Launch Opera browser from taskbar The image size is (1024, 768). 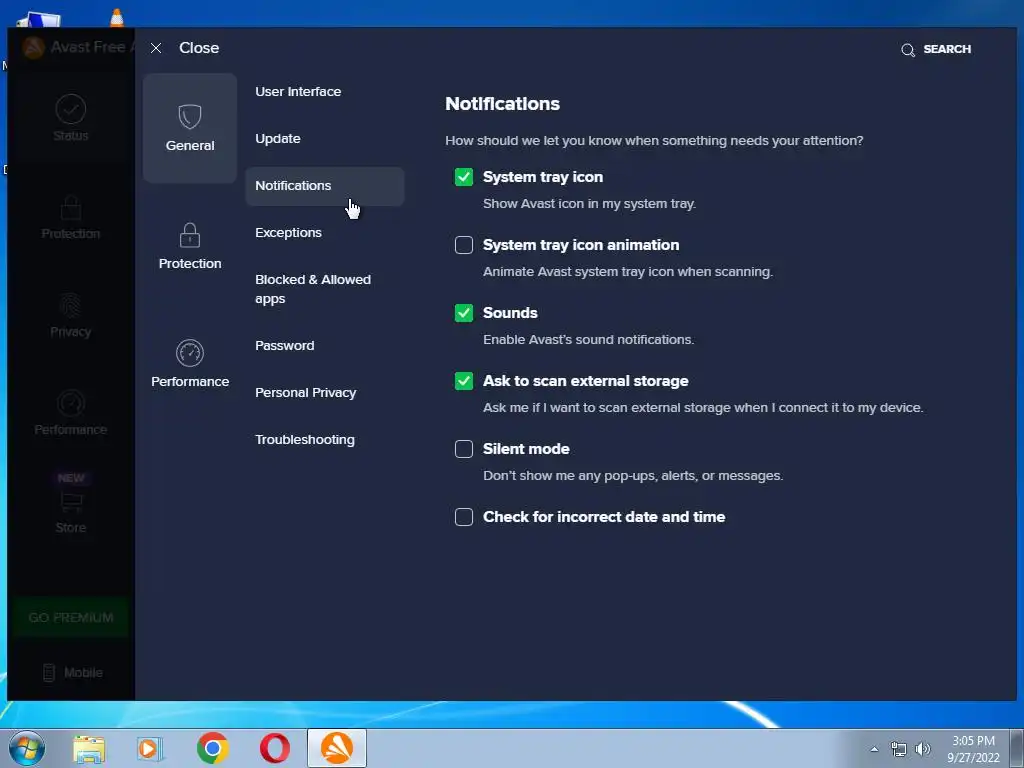pos(275,748)
